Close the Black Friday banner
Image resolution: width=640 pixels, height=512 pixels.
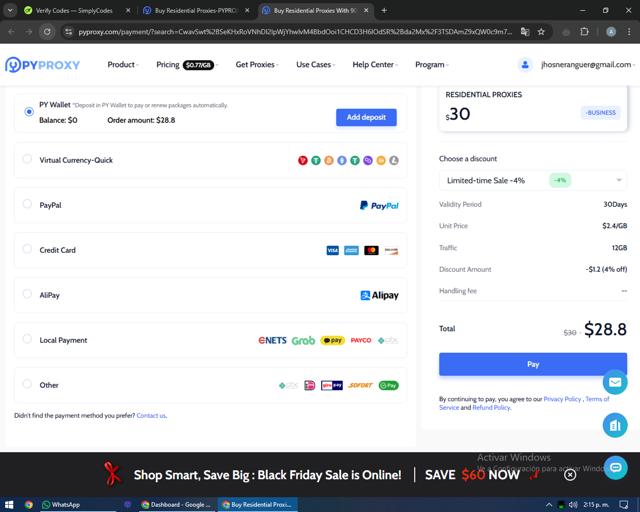point(570,474)
